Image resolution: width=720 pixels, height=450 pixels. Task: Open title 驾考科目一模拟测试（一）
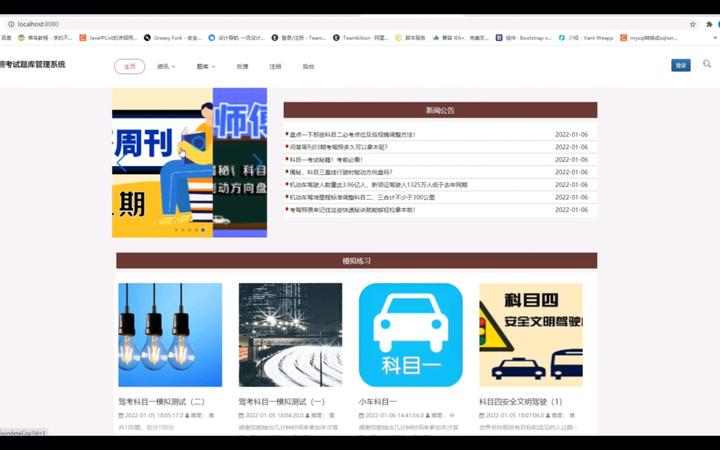pyautogui.click(x=282, y=401)
